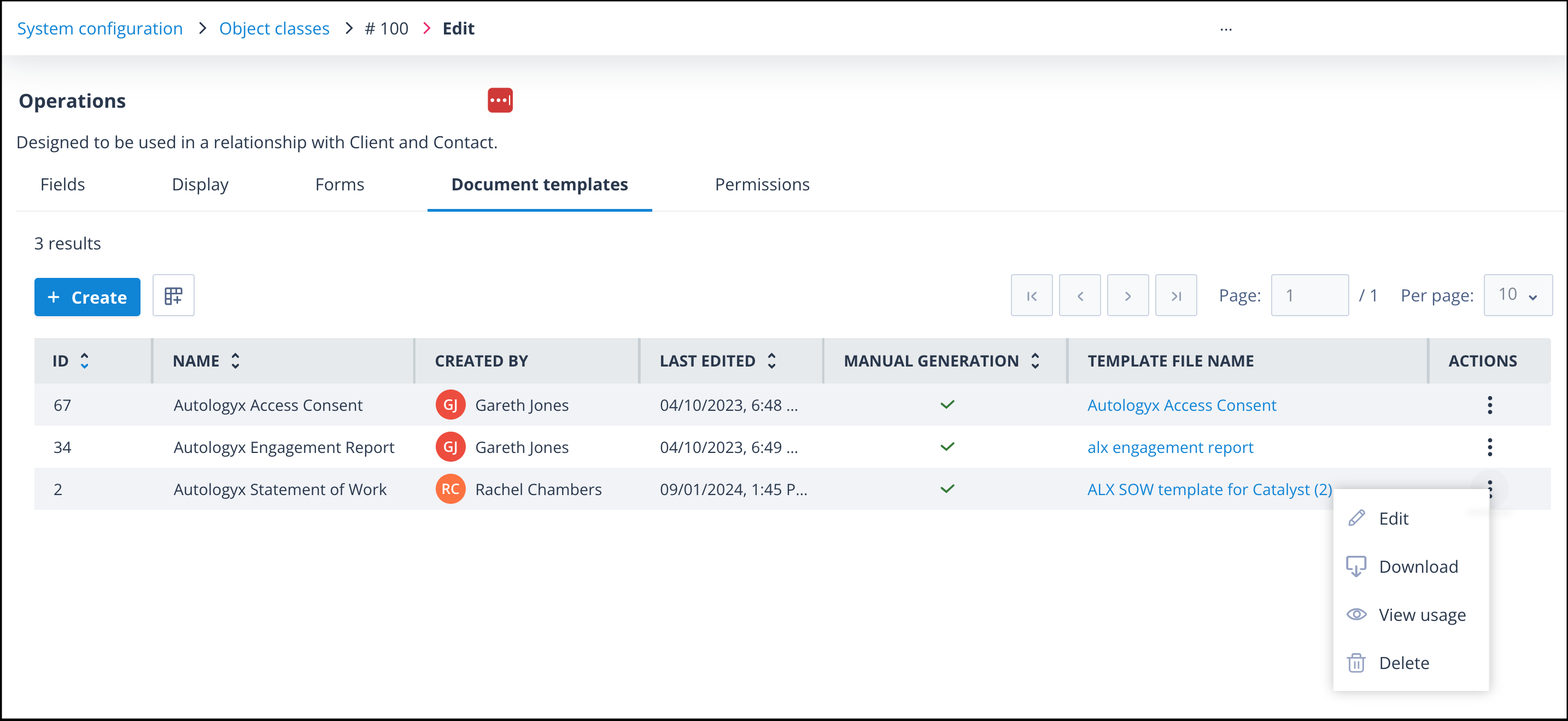Sort by Last Edited column arrows
The width and height of the screenshot is (1568, 721).
click(772, 361)
